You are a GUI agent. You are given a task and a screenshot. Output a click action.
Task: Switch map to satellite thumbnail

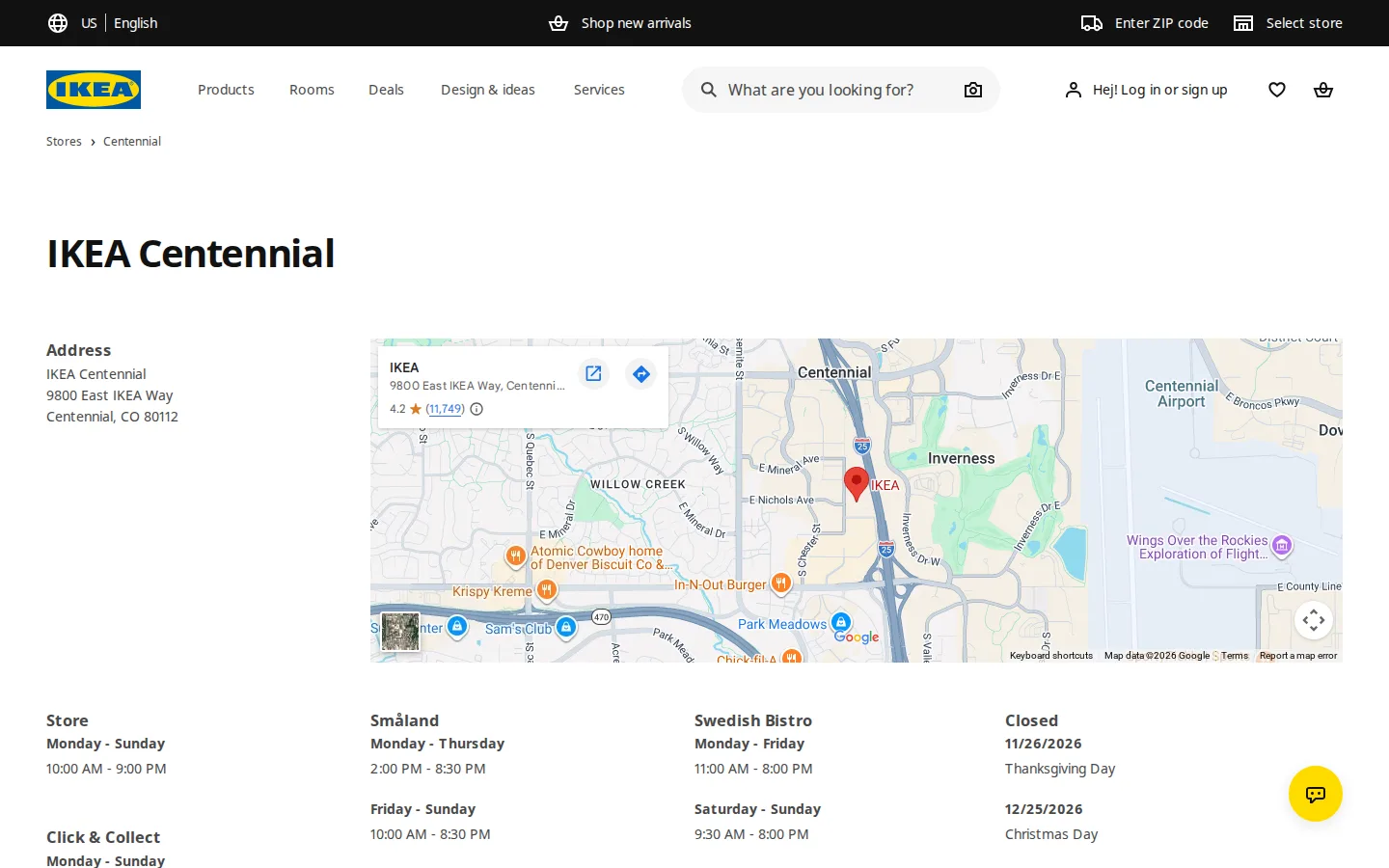click(x=400, y=632)
